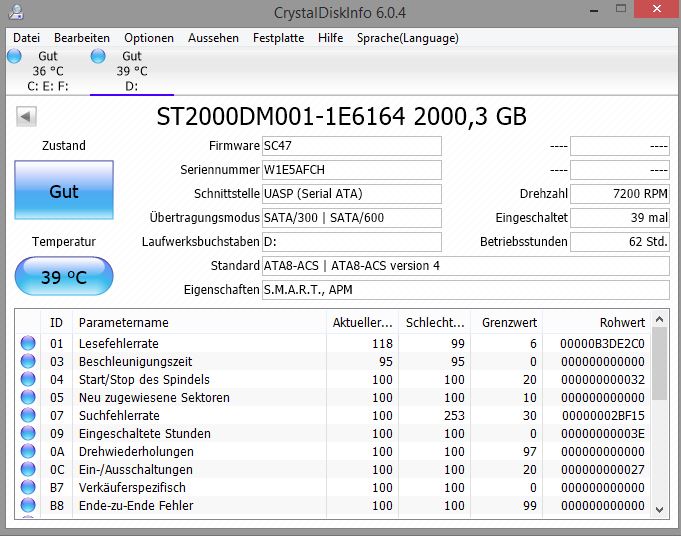
Task: Select the Lesefehlerrate parameter row
Action: 333,343
